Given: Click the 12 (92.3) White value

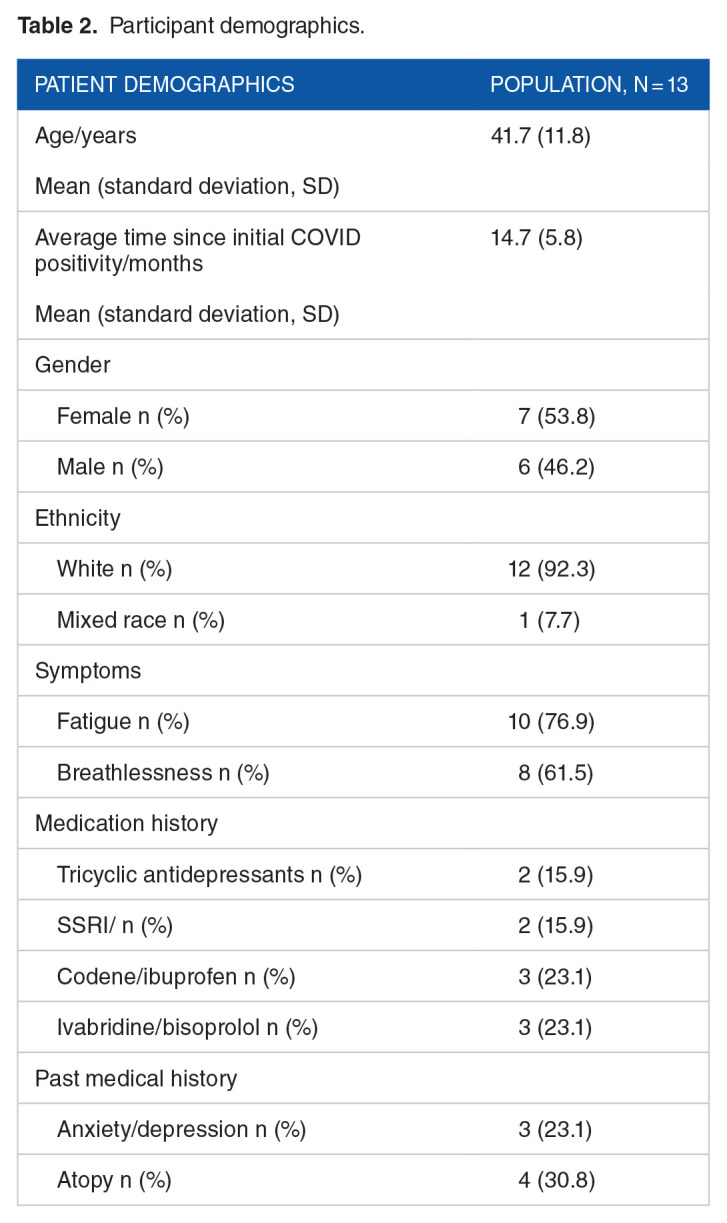Looking at the screenshot, I should click(551, 569).
